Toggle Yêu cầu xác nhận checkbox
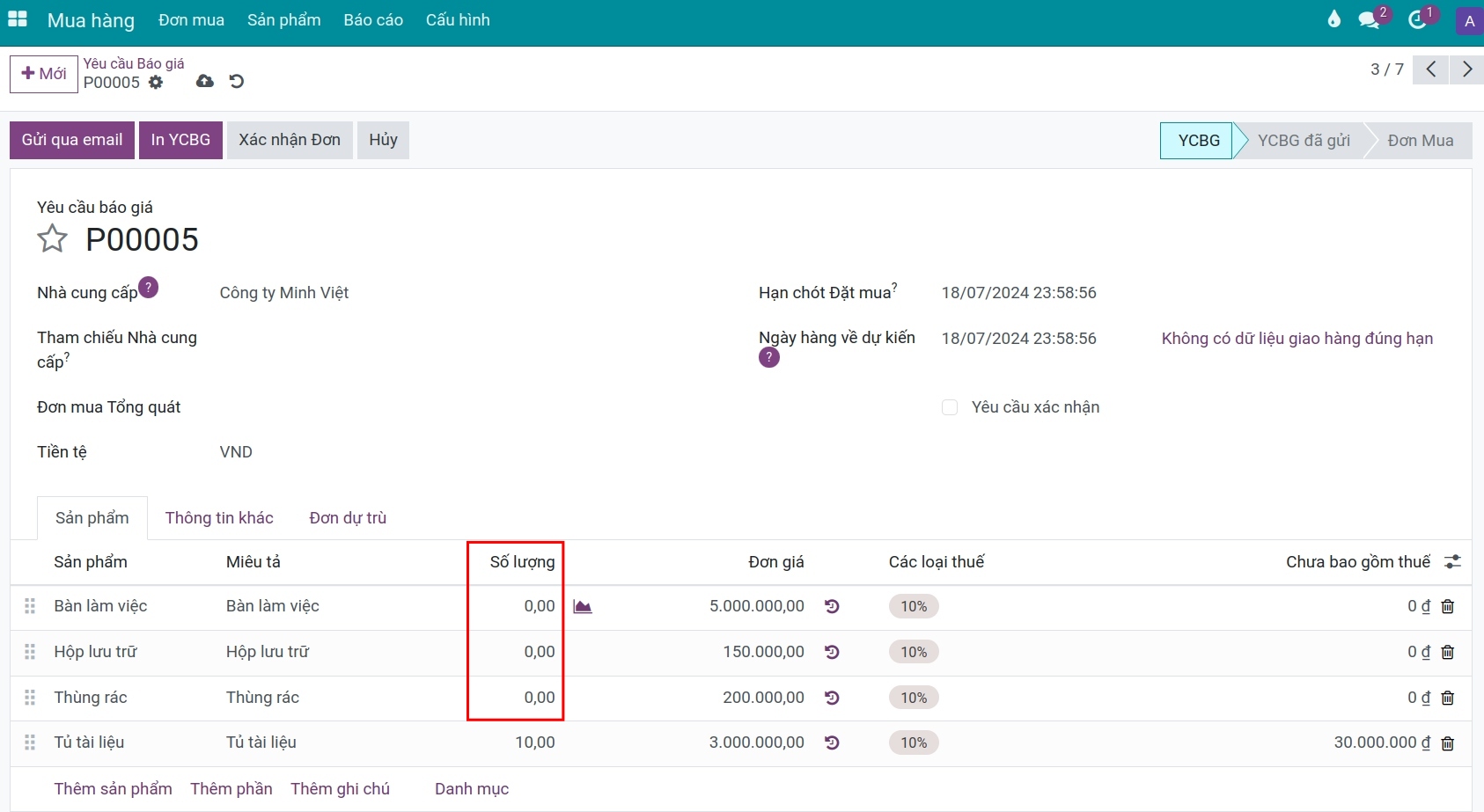1484x812 pixels. pyautogui.click(x=950, y=407)
